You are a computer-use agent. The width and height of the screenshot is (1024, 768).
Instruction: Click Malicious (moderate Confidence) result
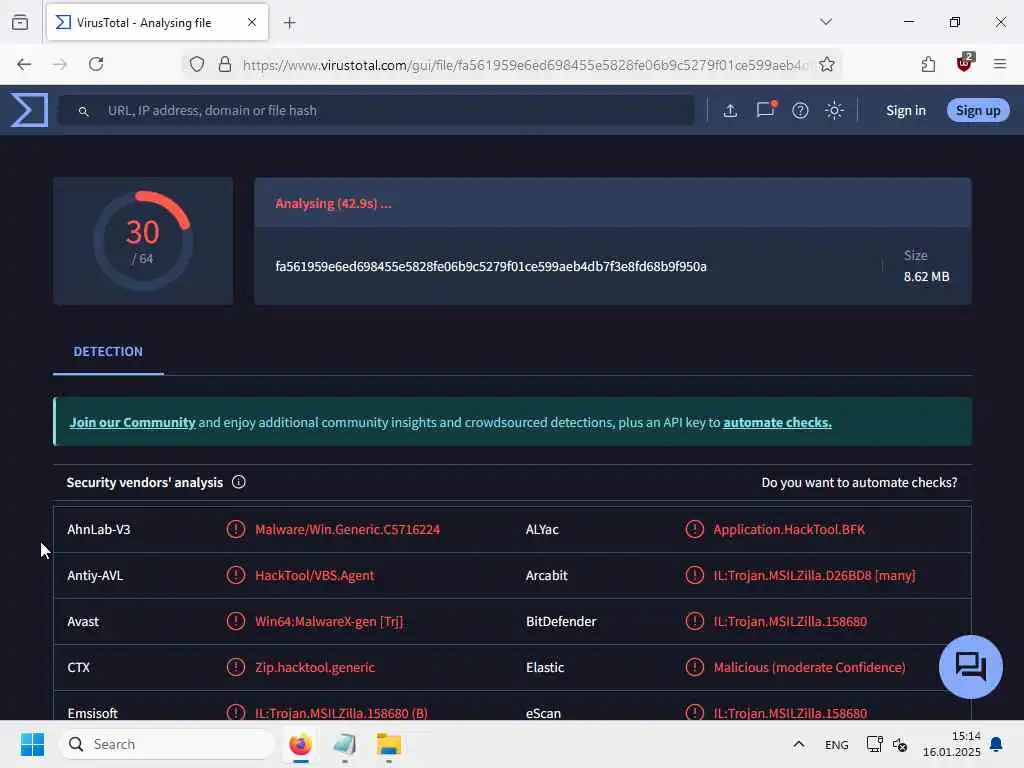[809, 667]
